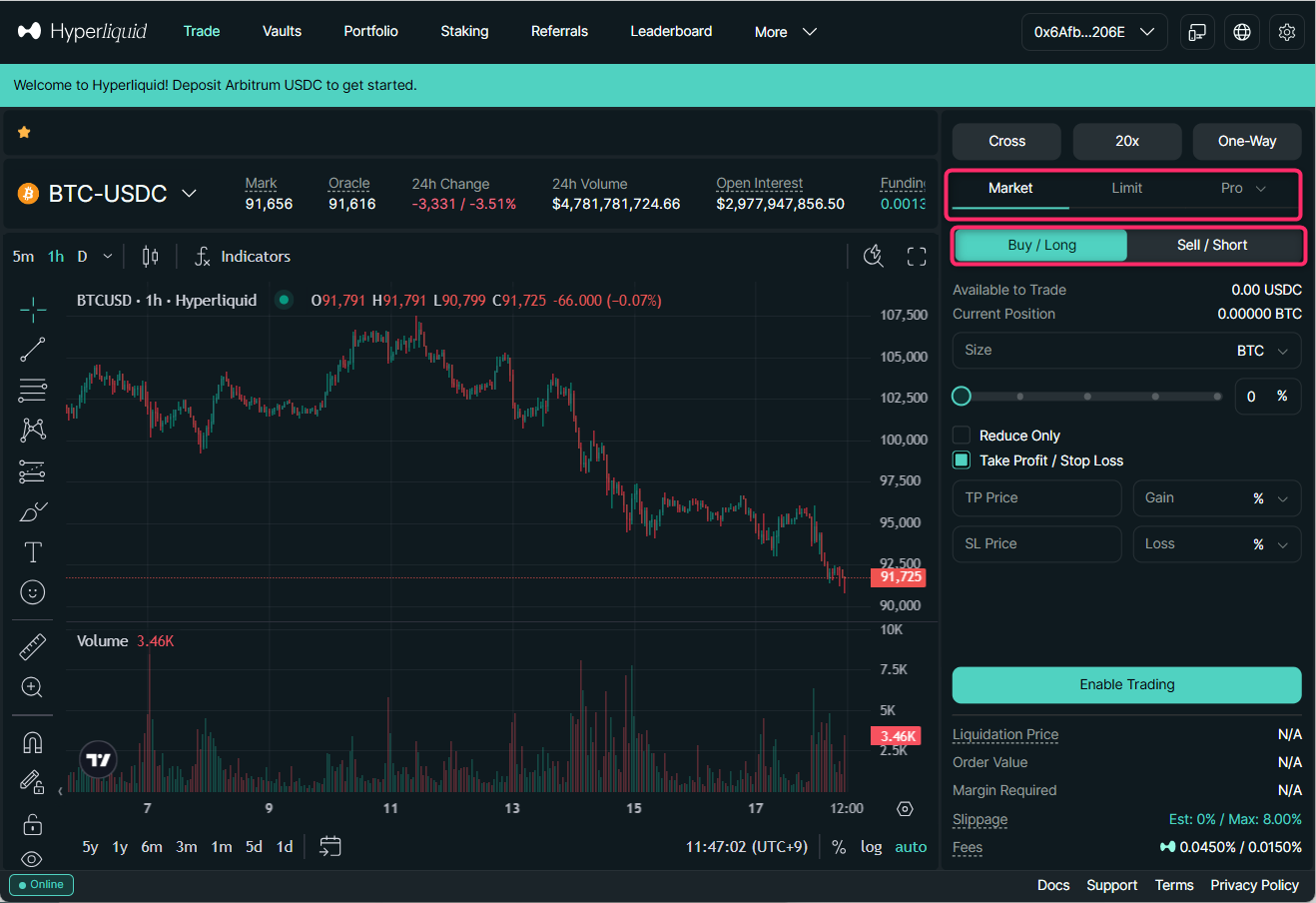
Task: Go to the Vaults page
Action: [282, 31]
